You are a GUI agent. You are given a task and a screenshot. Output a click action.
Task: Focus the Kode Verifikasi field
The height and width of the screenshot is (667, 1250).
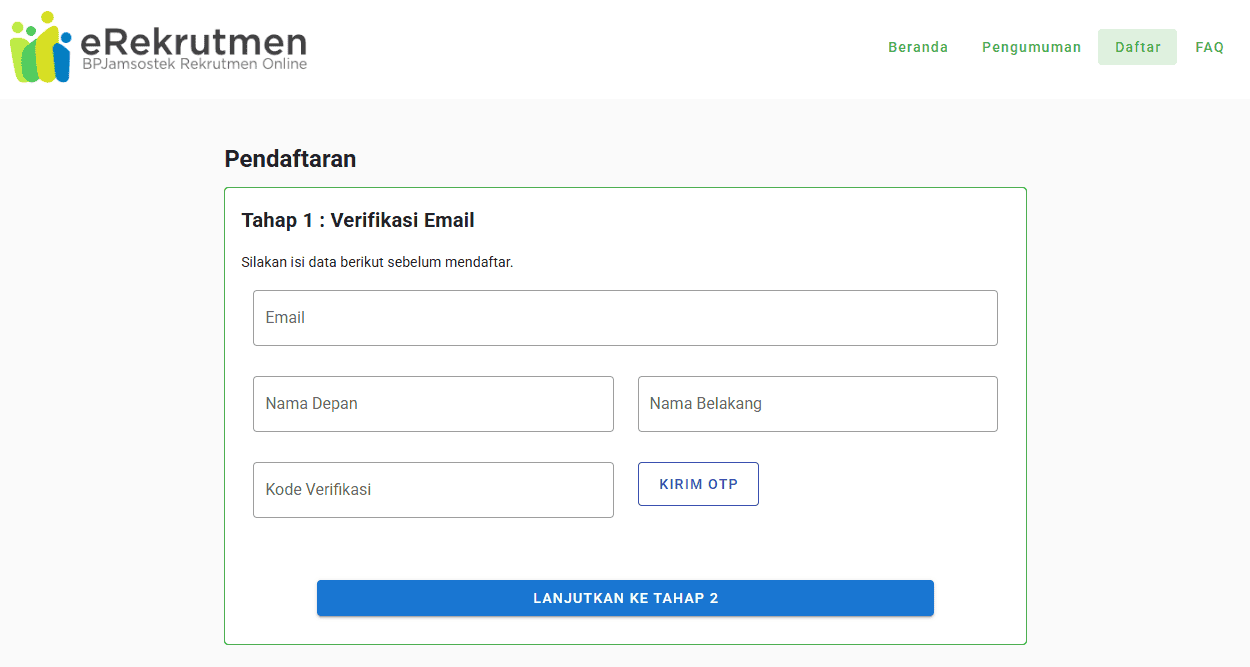pos(433,490)
